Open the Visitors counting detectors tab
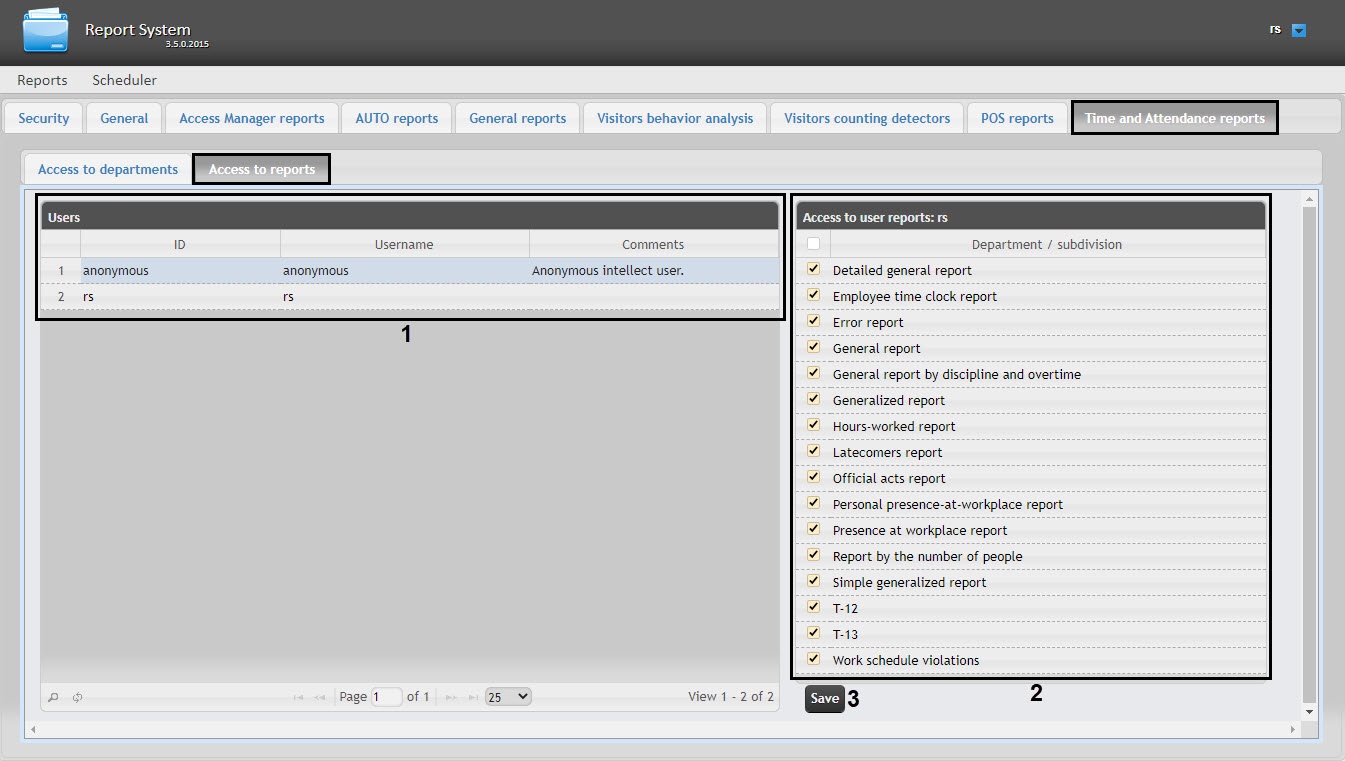The width and height of the screenshot is (1345, 761). (867, 118)
